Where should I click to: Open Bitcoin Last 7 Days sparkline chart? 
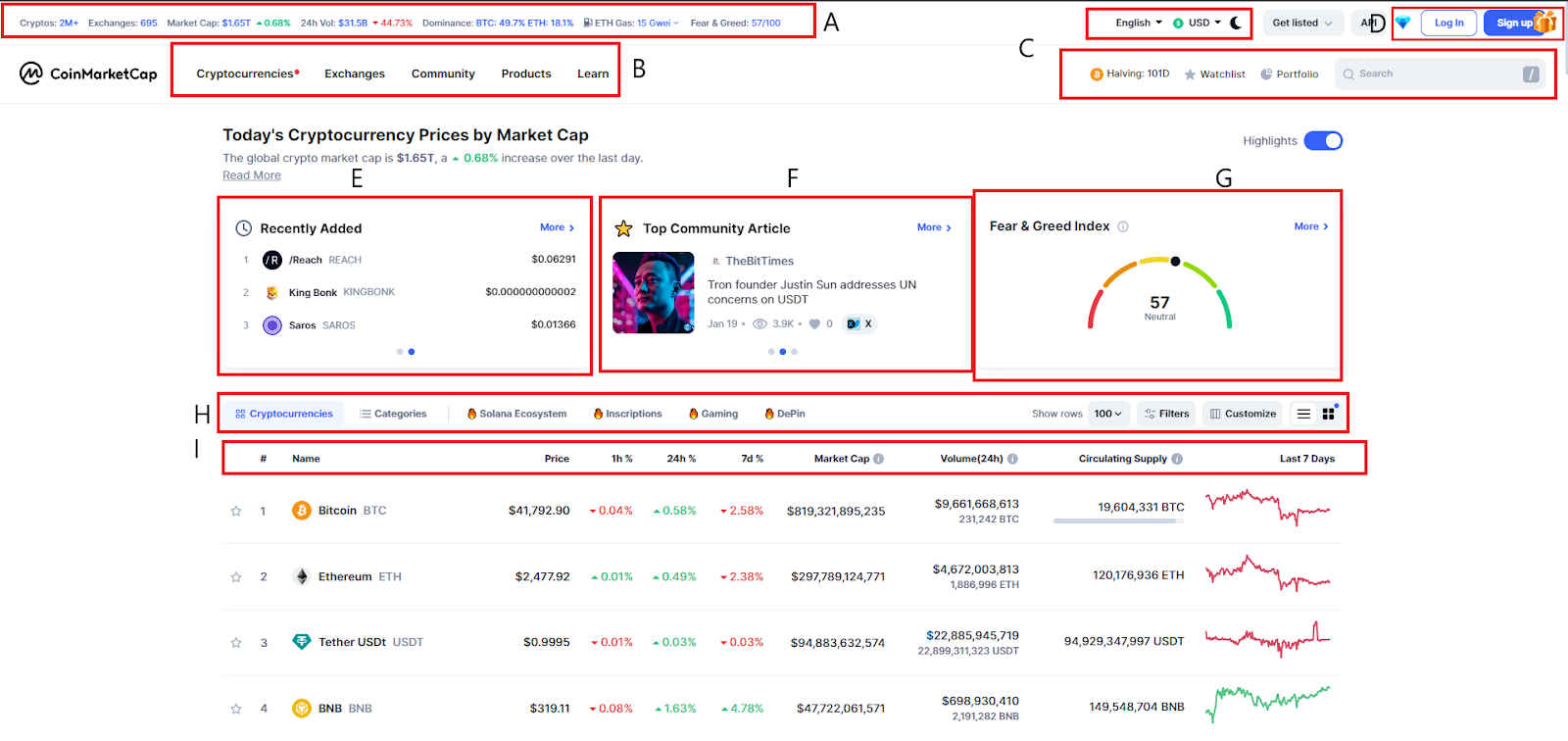click(1268, 508)
